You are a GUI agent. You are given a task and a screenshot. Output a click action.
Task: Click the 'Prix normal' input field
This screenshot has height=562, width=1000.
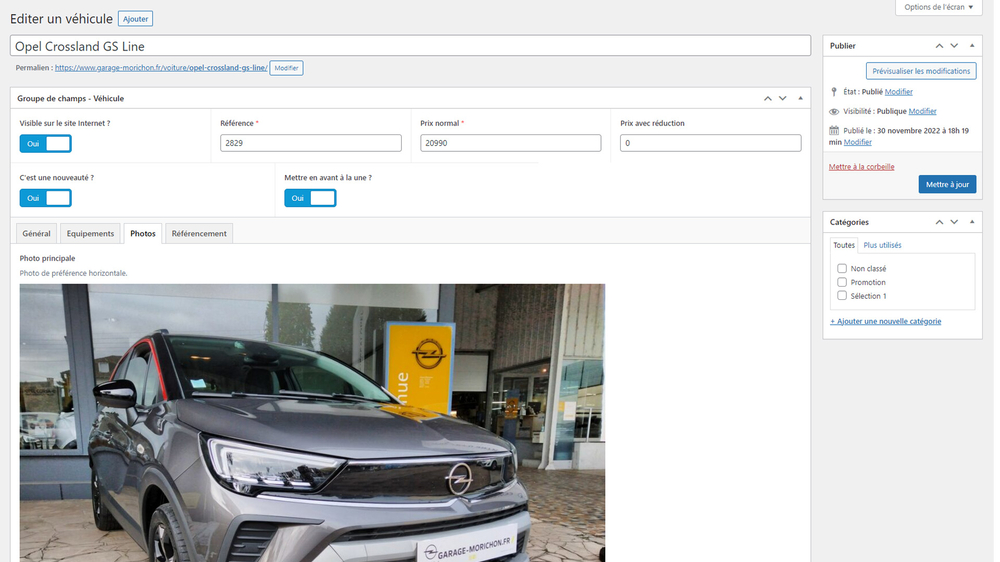[x=510, y=144]
